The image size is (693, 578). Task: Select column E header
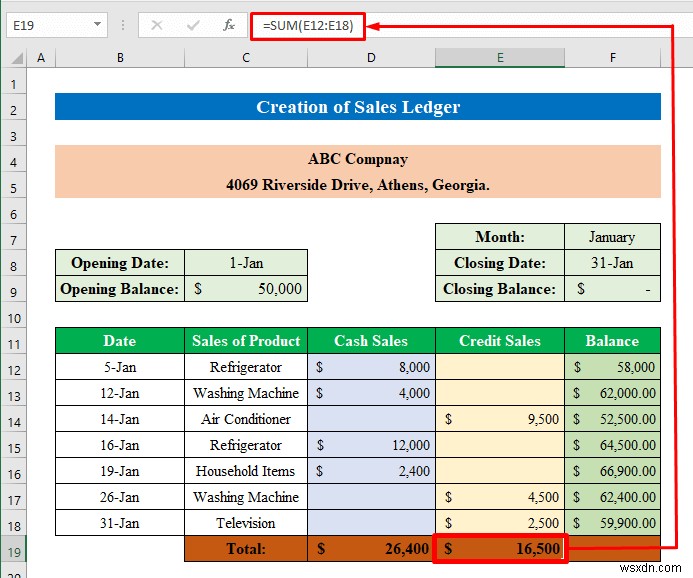pyautogui.click(x=500, y=58)
